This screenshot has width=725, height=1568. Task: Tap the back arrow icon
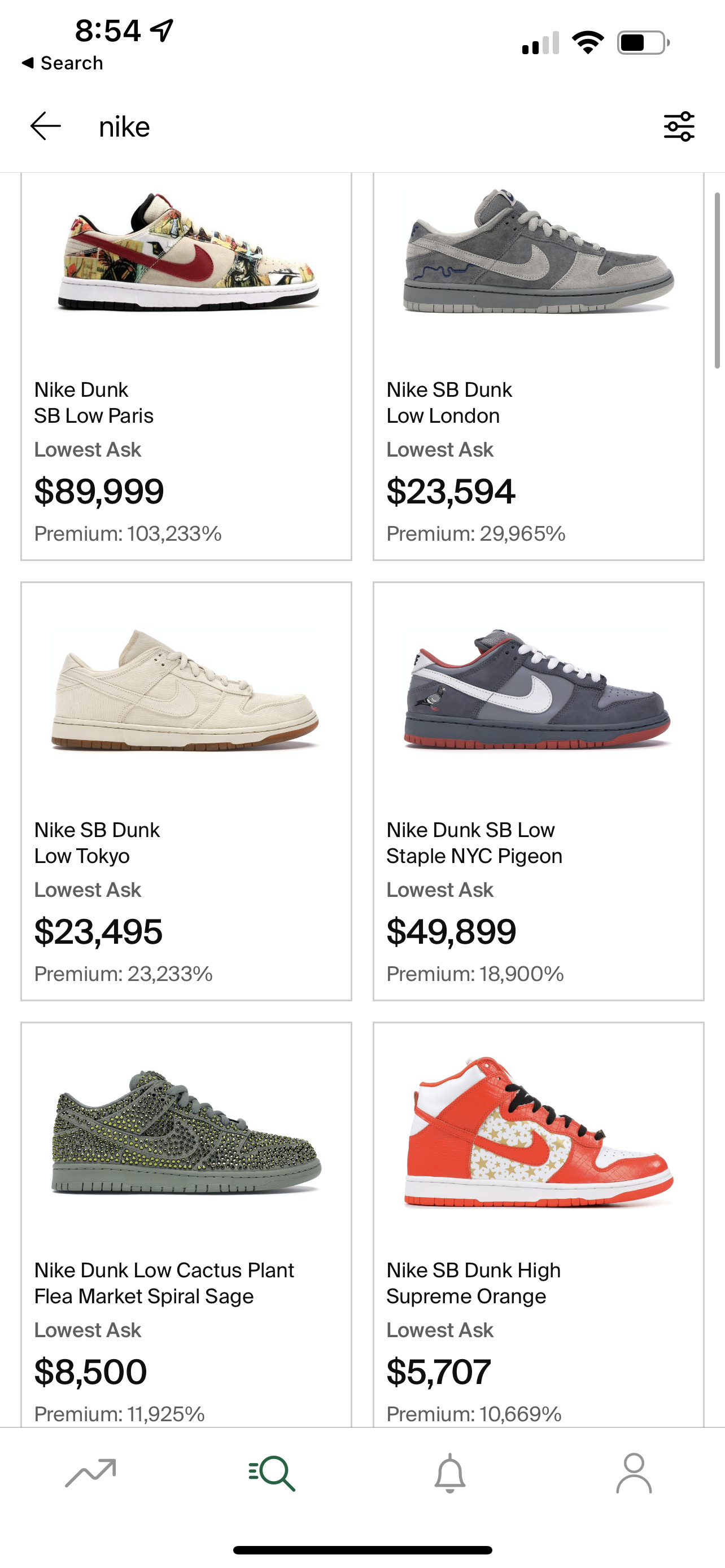coord(46,126)
